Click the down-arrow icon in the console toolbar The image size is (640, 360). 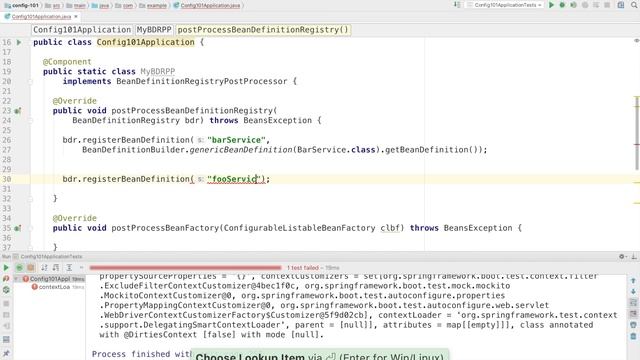click(633, 291)
